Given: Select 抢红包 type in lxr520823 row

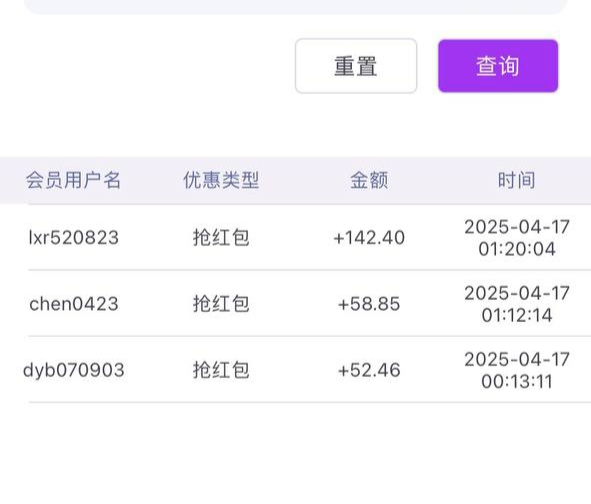Looking at the screenshot, I should (221, 237).
